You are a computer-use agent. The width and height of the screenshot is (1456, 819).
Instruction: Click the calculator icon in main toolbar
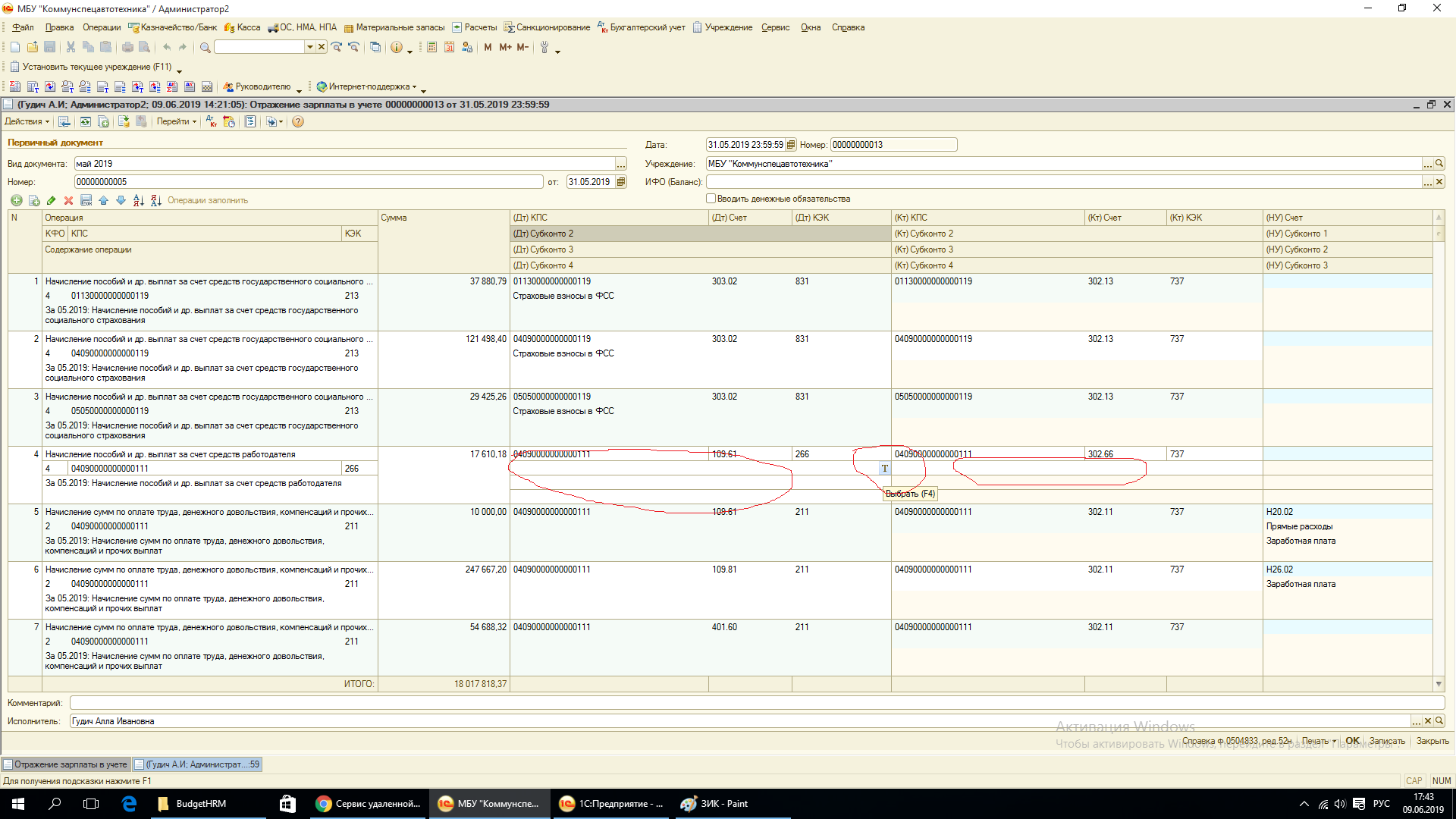pos(431,47)
